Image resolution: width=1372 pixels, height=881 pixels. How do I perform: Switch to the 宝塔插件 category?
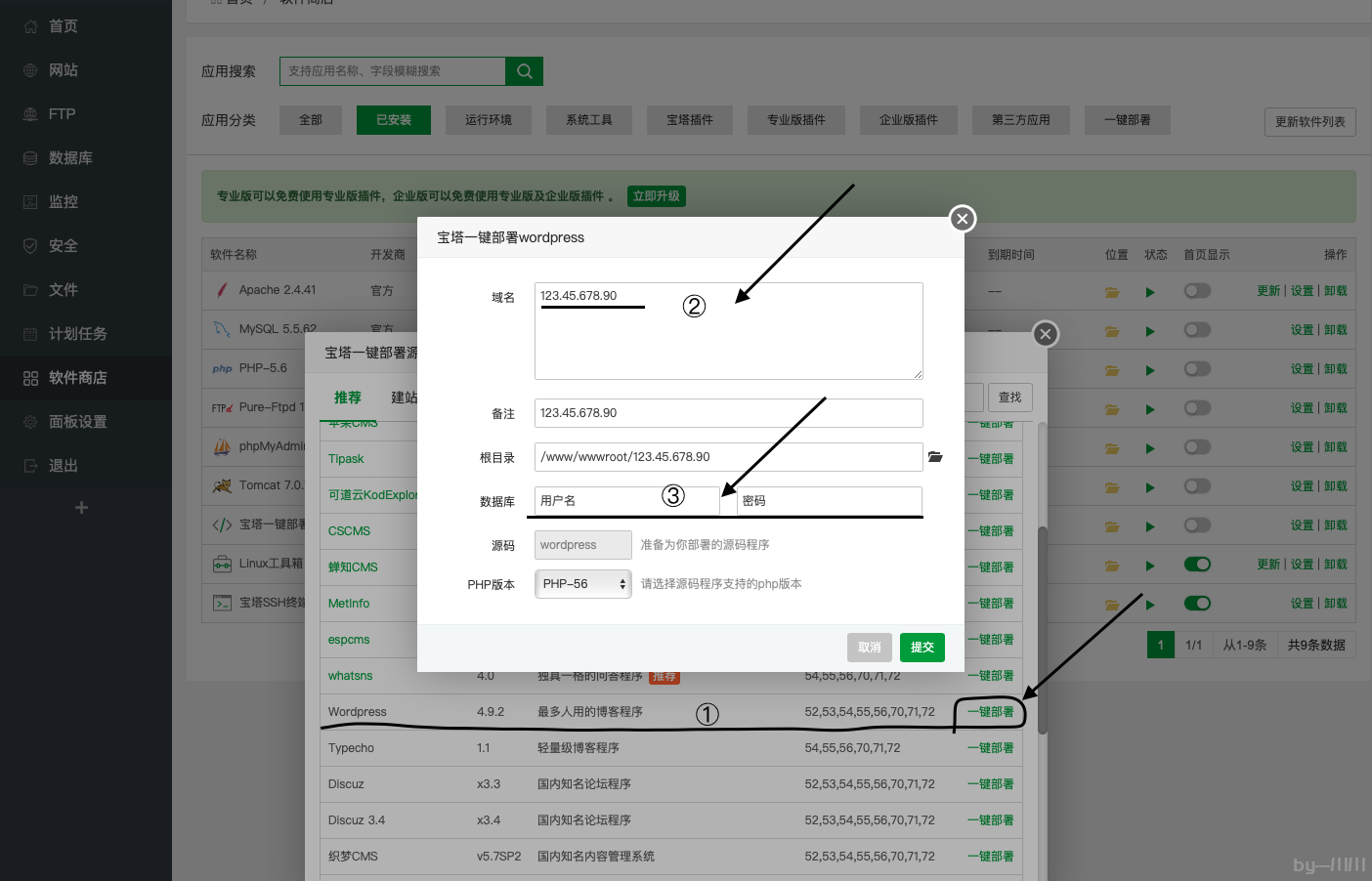(690, 120)
